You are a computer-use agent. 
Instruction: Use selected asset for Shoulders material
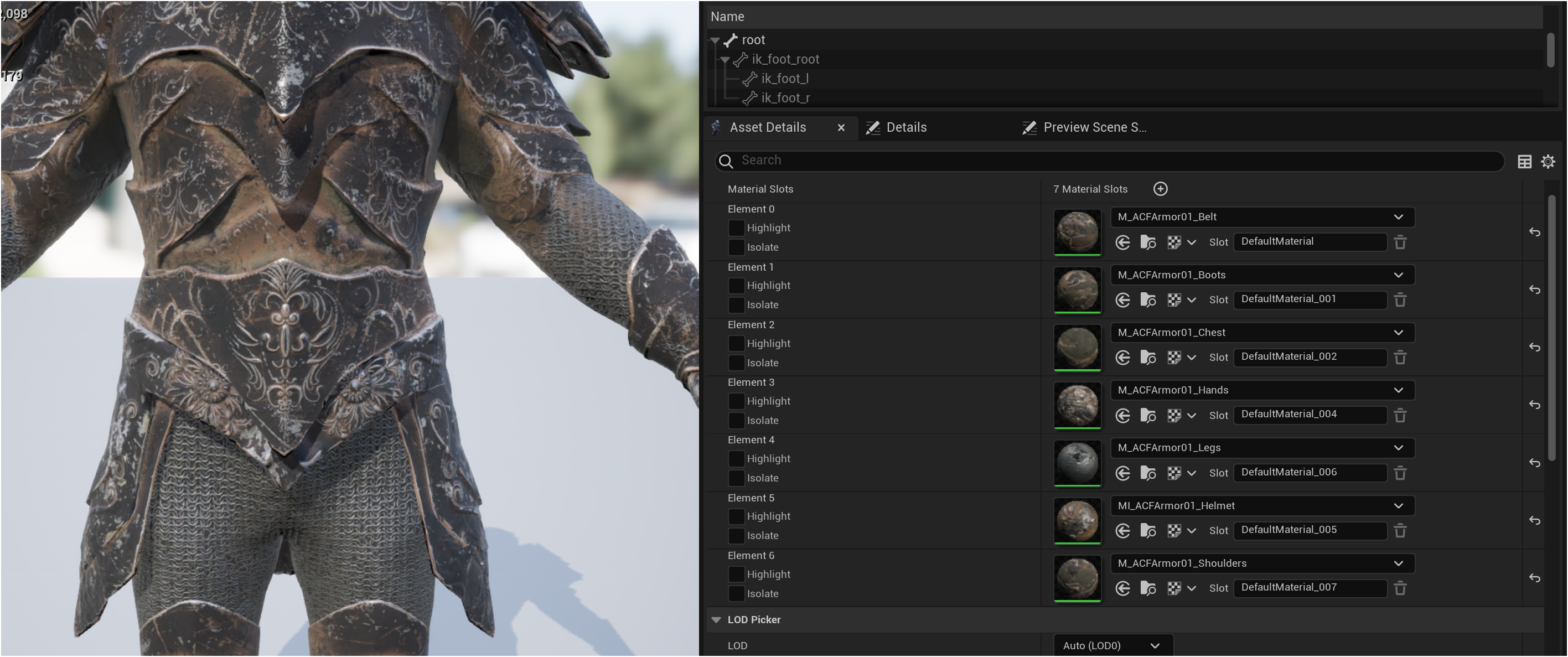[1122, 588]
